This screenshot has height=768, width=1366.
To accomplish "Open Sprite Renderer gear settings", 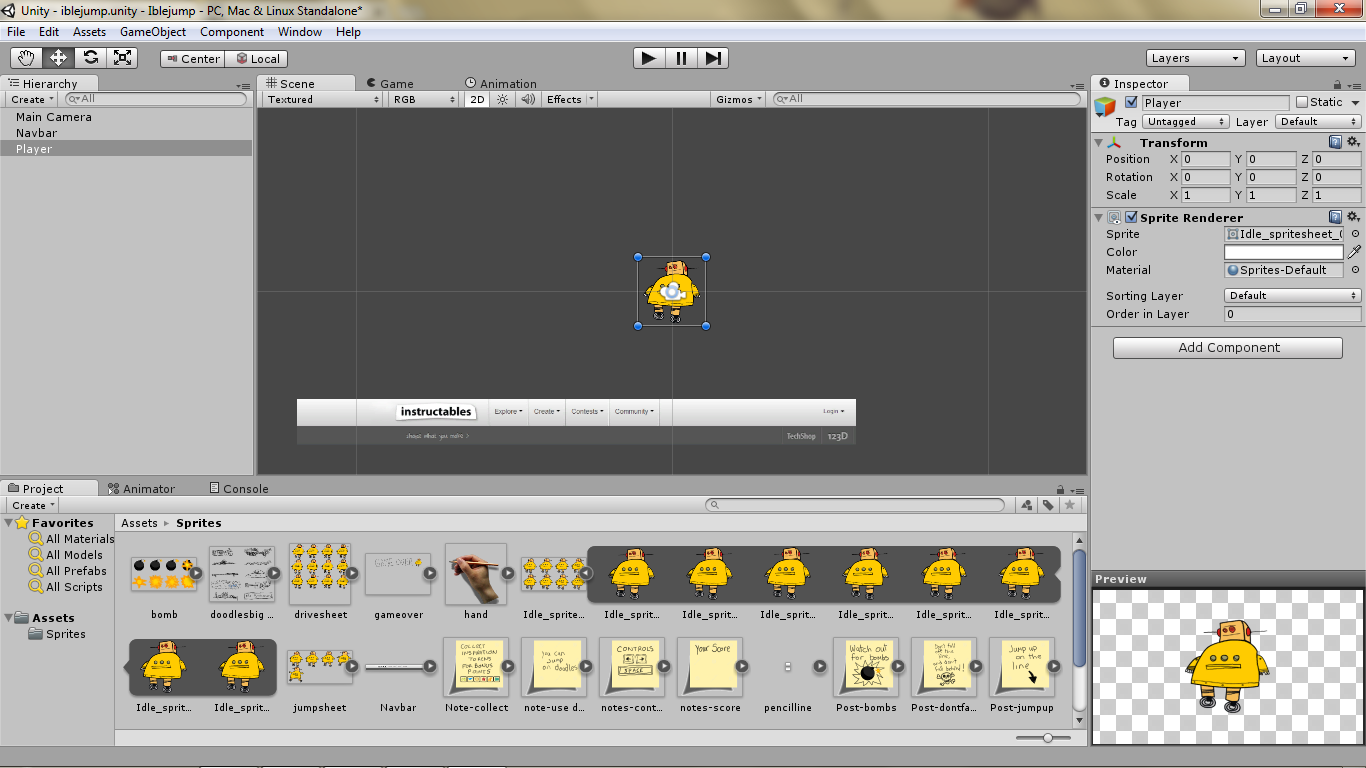I will point(1354,217).
